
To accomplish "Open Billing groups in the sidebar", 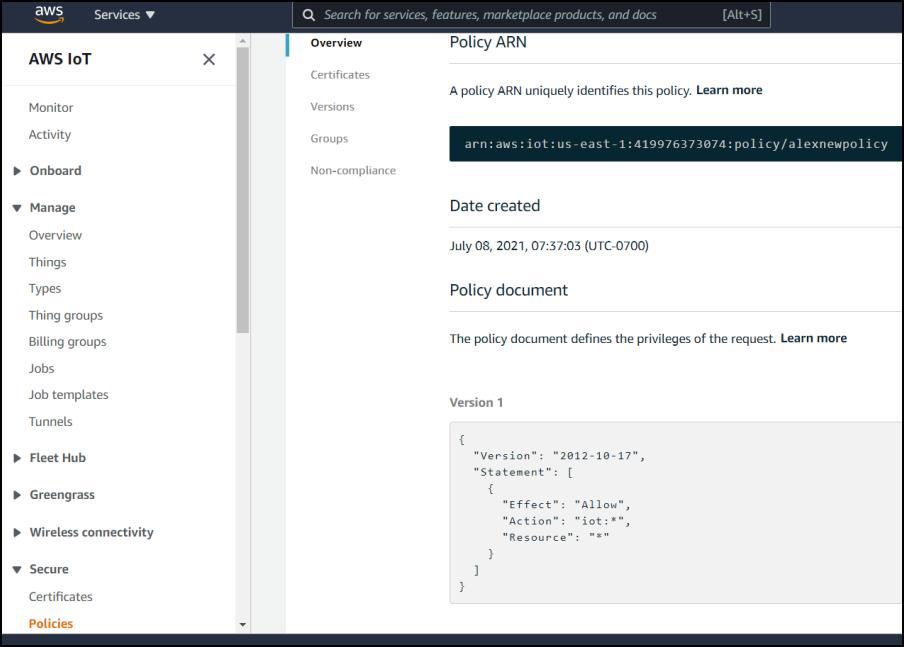I will coord(67,341).
